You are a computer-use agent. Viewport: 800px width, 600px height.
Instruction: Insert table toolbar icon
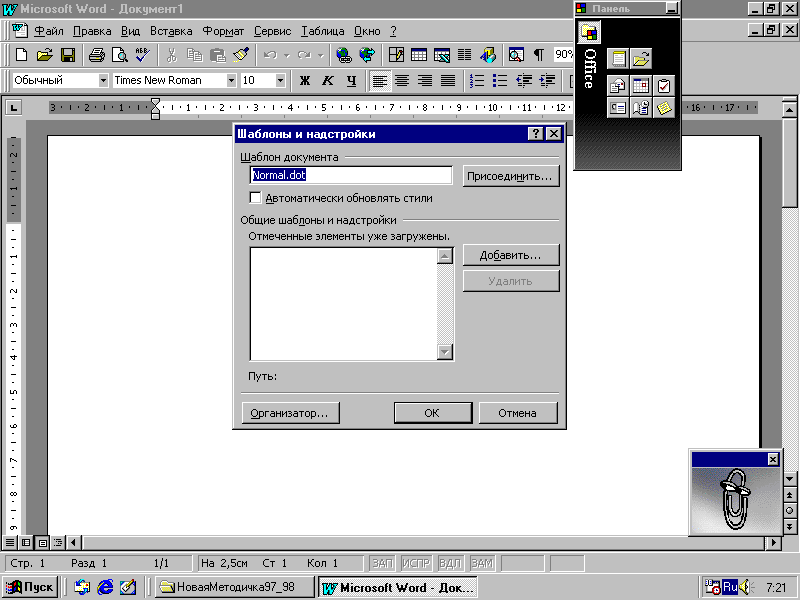point(419,55)
